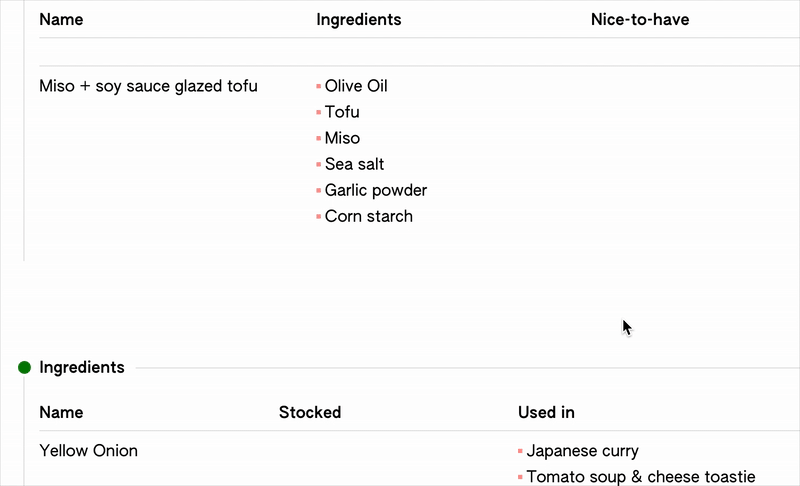This screenshot has height=486, width=800.
Task: Click the green dot beside Ingredients heading
Action: point(25,368)
